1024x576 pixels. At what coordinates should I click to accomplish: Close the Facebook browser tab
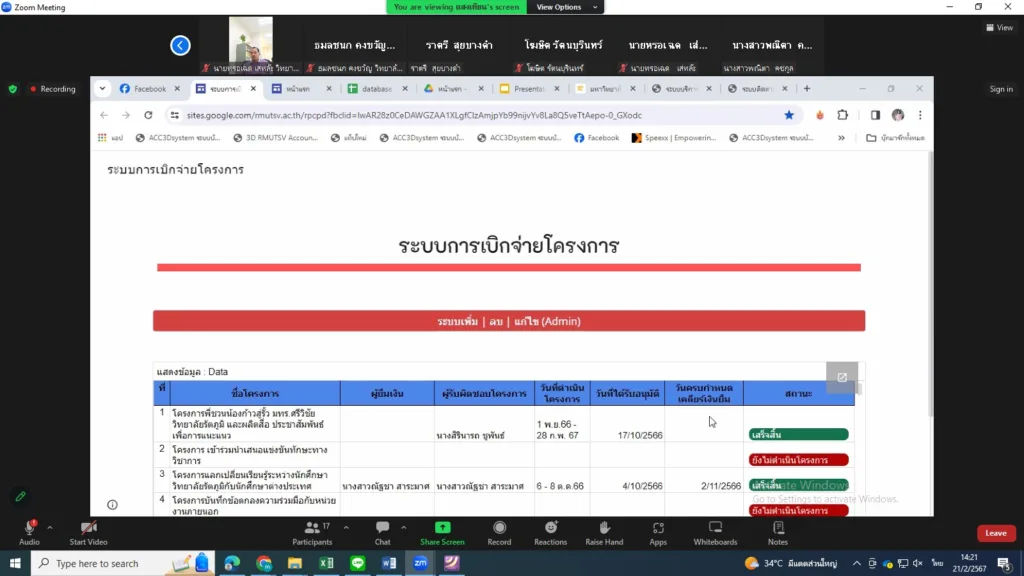coord(177,89)
